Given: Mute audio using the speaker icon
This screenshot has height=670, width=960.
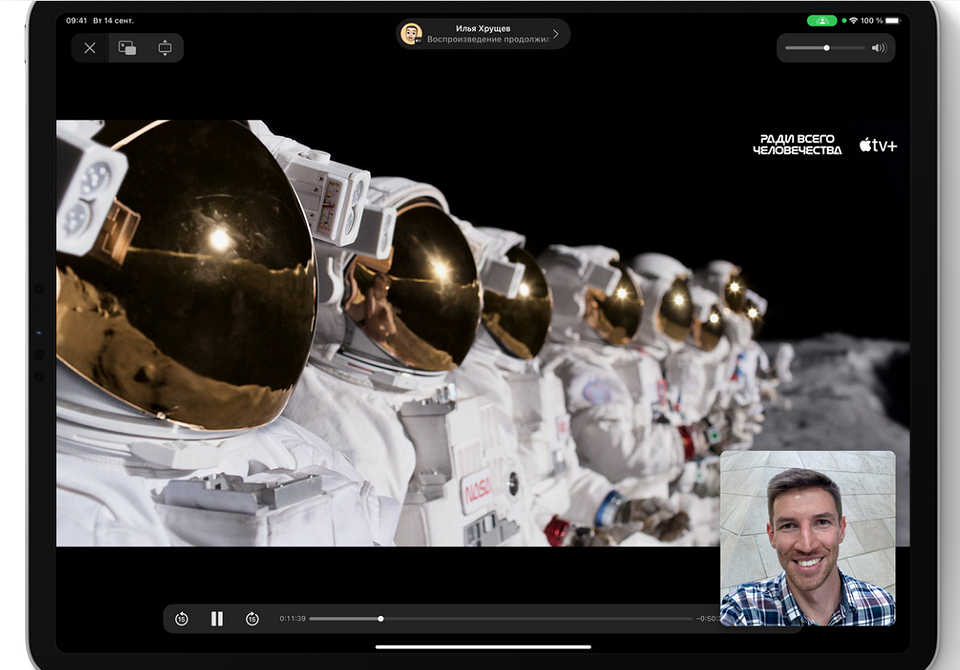Looking at the screenshot, I should 878,48.
